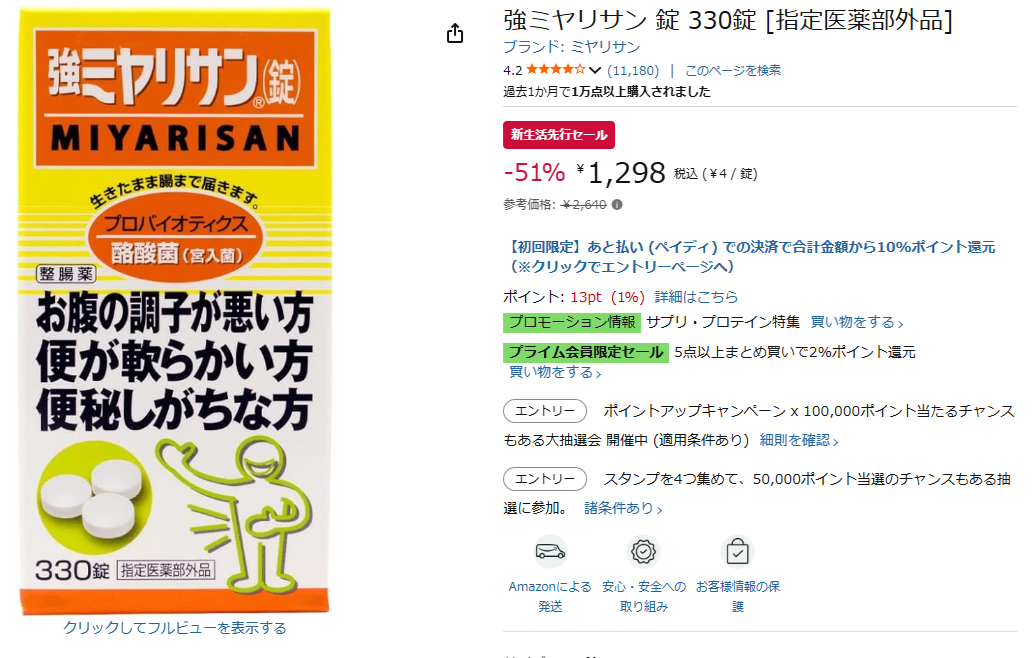1032x658 pixels.
Task: Click the Miyarisan product box image
Action: [174, 311]
